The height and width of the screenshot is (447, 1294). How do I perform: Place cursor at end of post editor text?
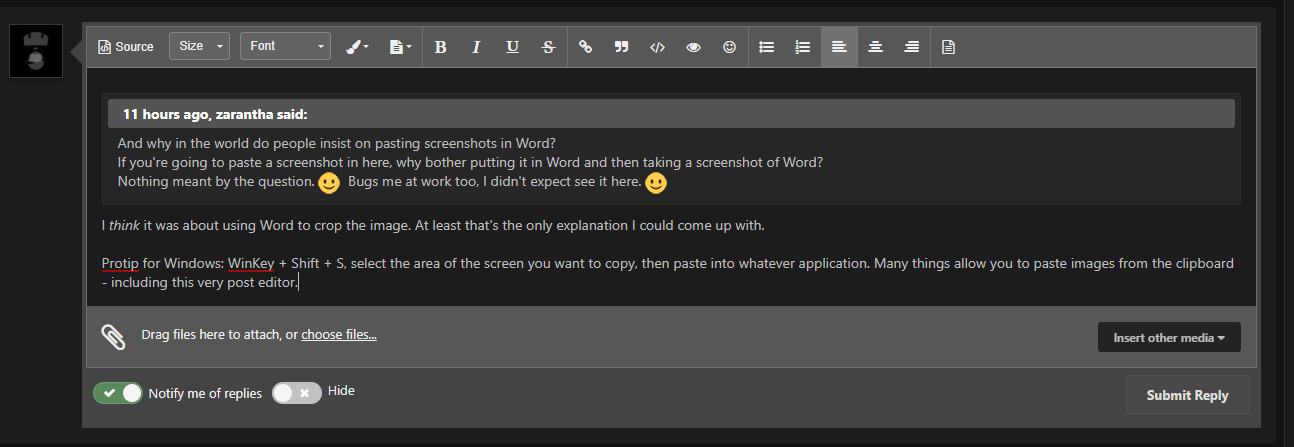click(298, 283)
